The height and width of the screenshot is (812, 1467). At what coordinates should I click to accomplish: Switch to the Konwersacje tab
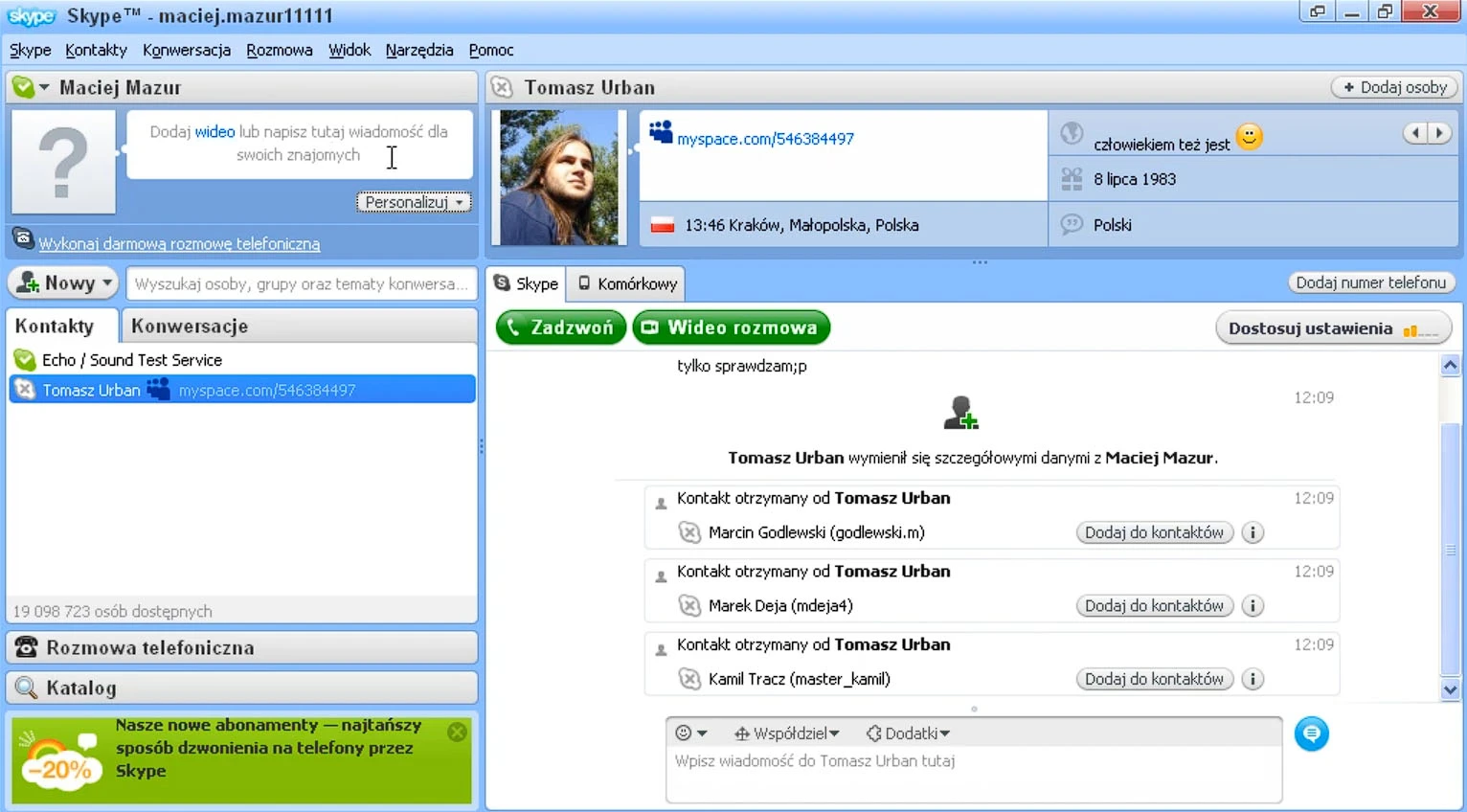299,326
